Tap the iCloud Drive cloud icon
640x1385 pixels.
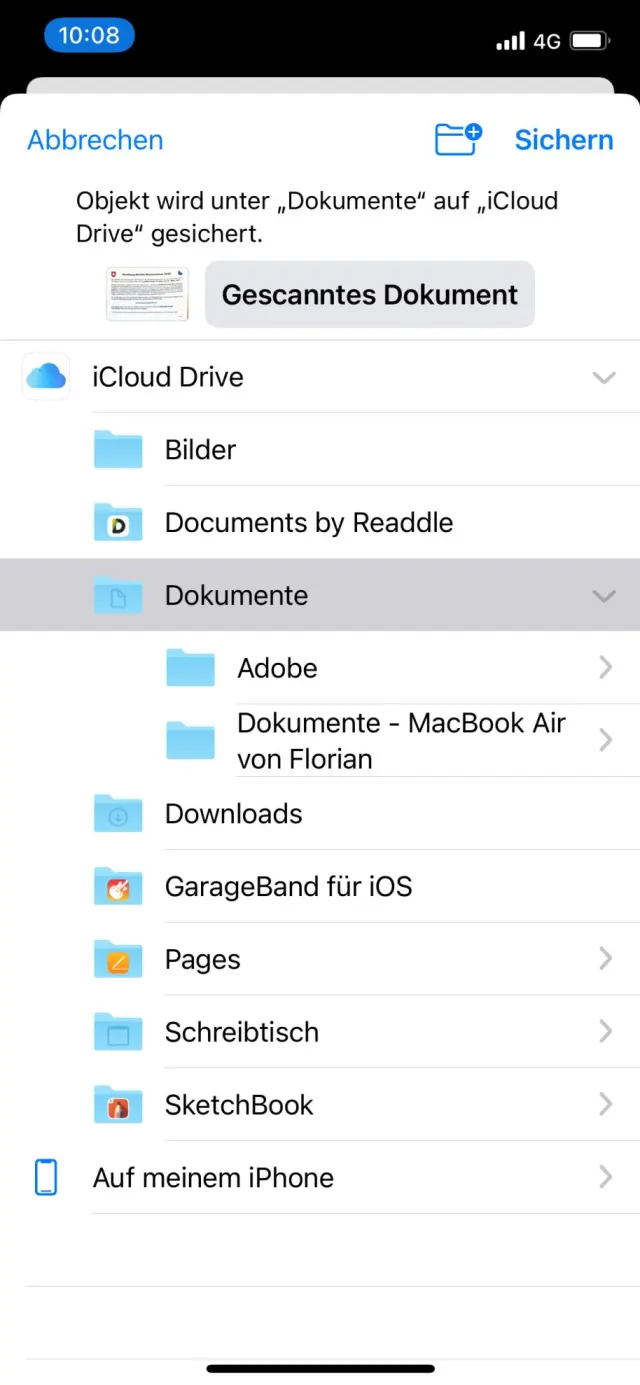tap(46, 377)
